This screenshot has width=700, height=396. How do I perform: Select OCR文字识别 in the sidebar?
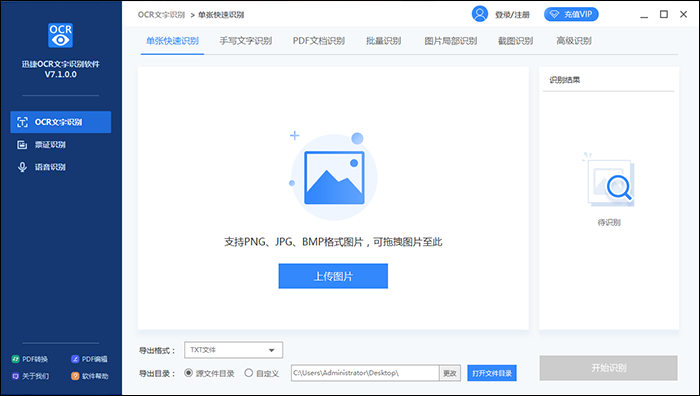pos(61,122)
